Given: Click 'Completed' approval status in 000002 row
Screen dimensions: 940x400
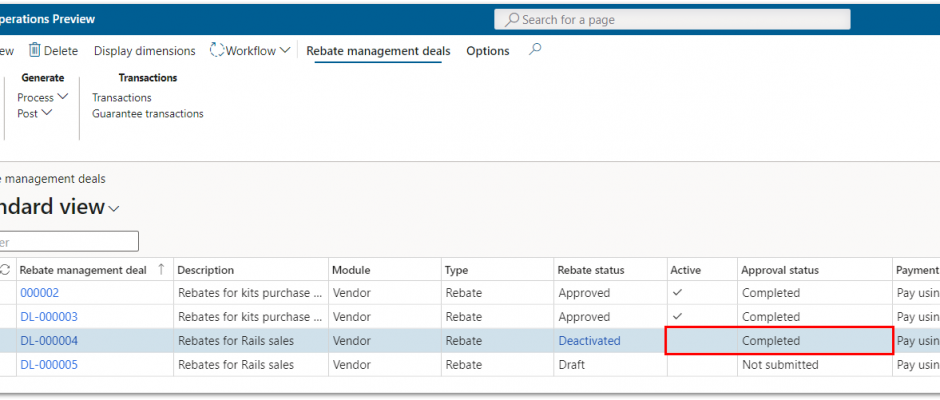Looking at the screenshot, I should pos(771,293).
